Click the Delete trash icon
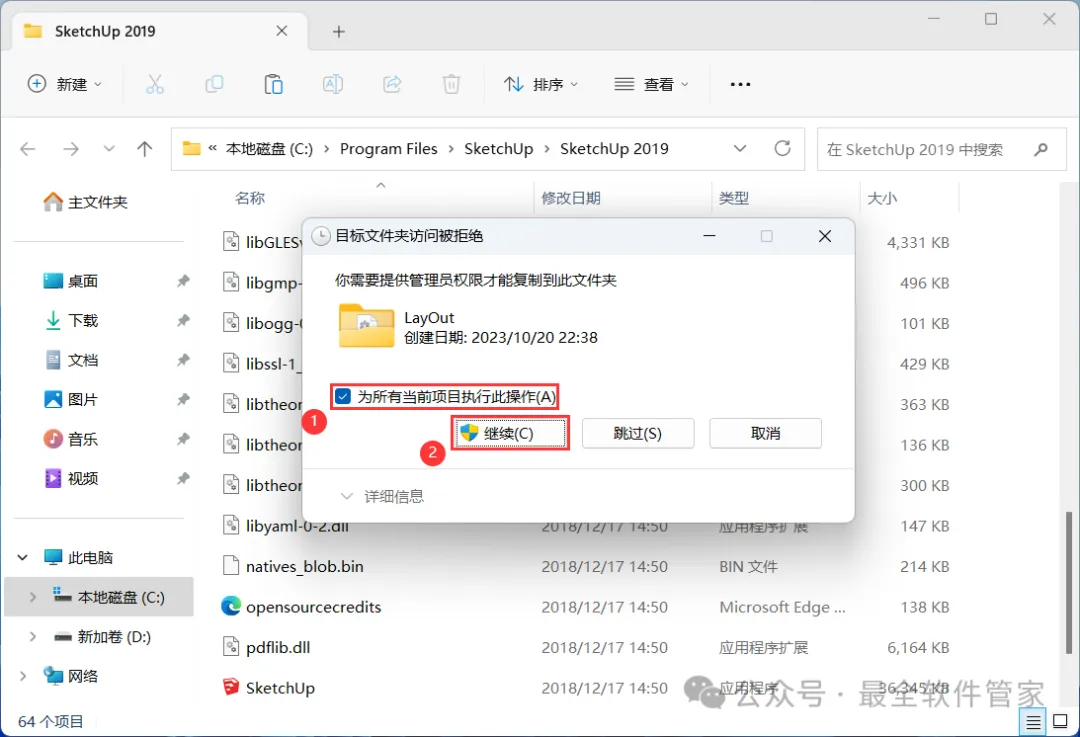Screen dimensions: 1080x737 point(451,84)
